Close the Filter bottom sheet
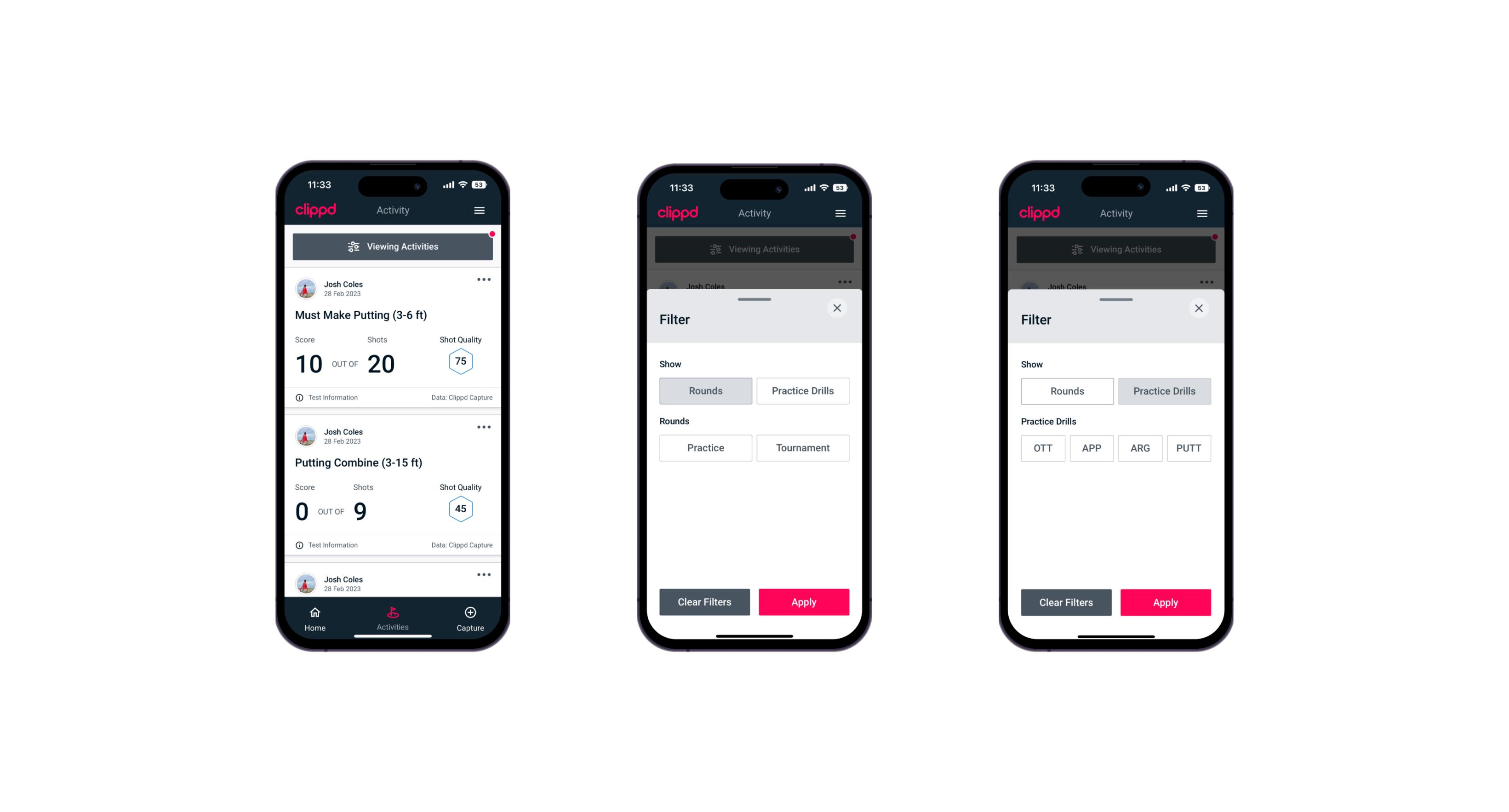1509x812 pixels. tap(838, 308)
